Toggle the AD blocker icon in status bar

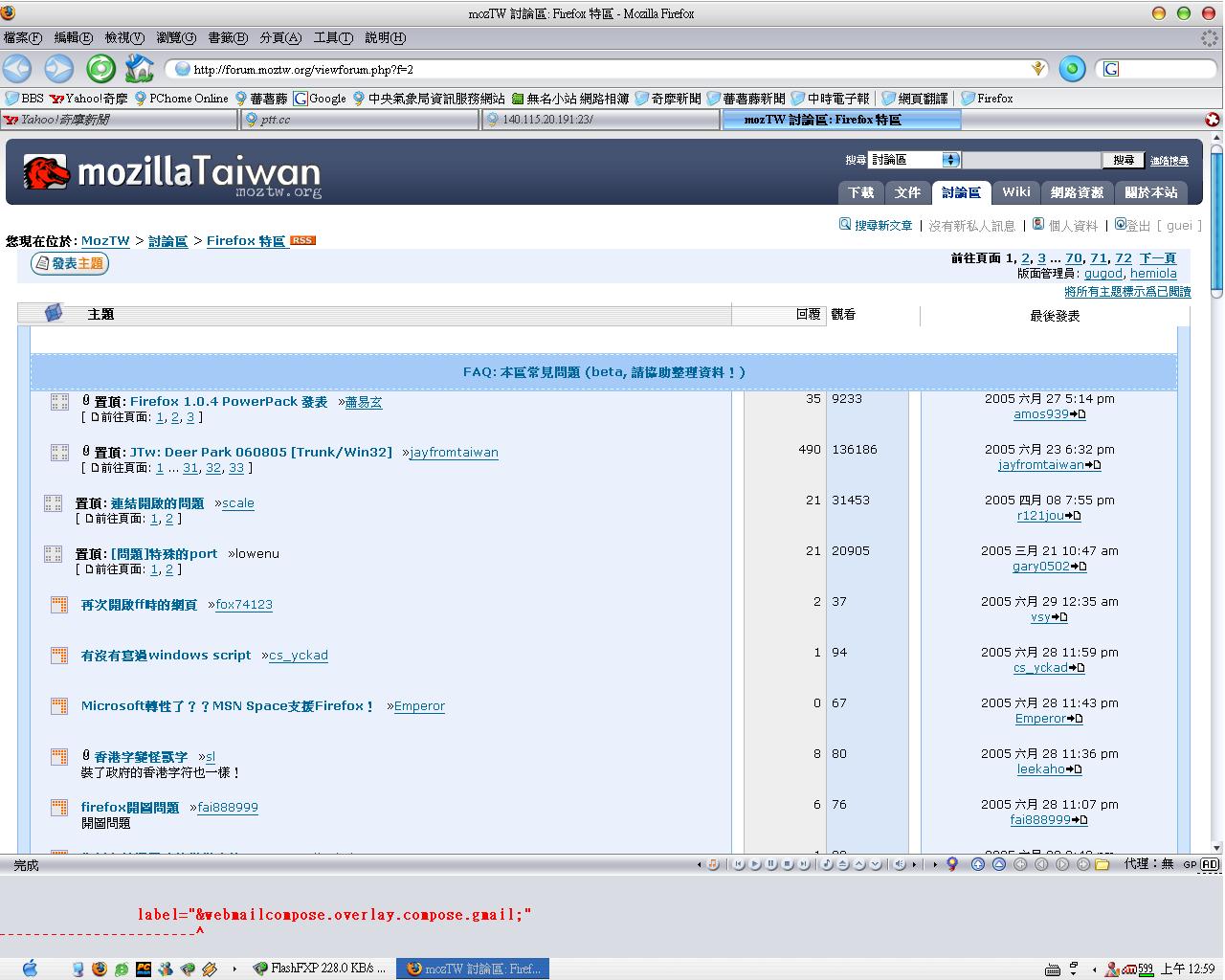pos(1210,864)
